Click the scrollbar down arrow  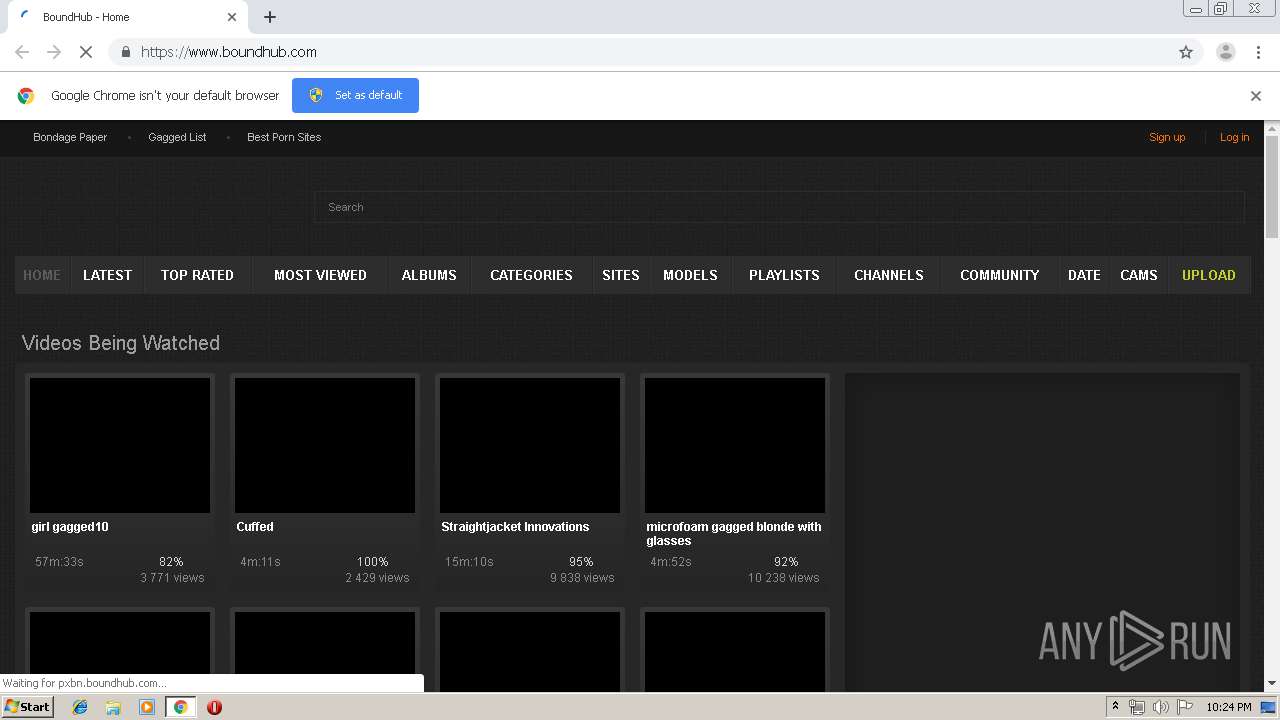click(1272, 684)
